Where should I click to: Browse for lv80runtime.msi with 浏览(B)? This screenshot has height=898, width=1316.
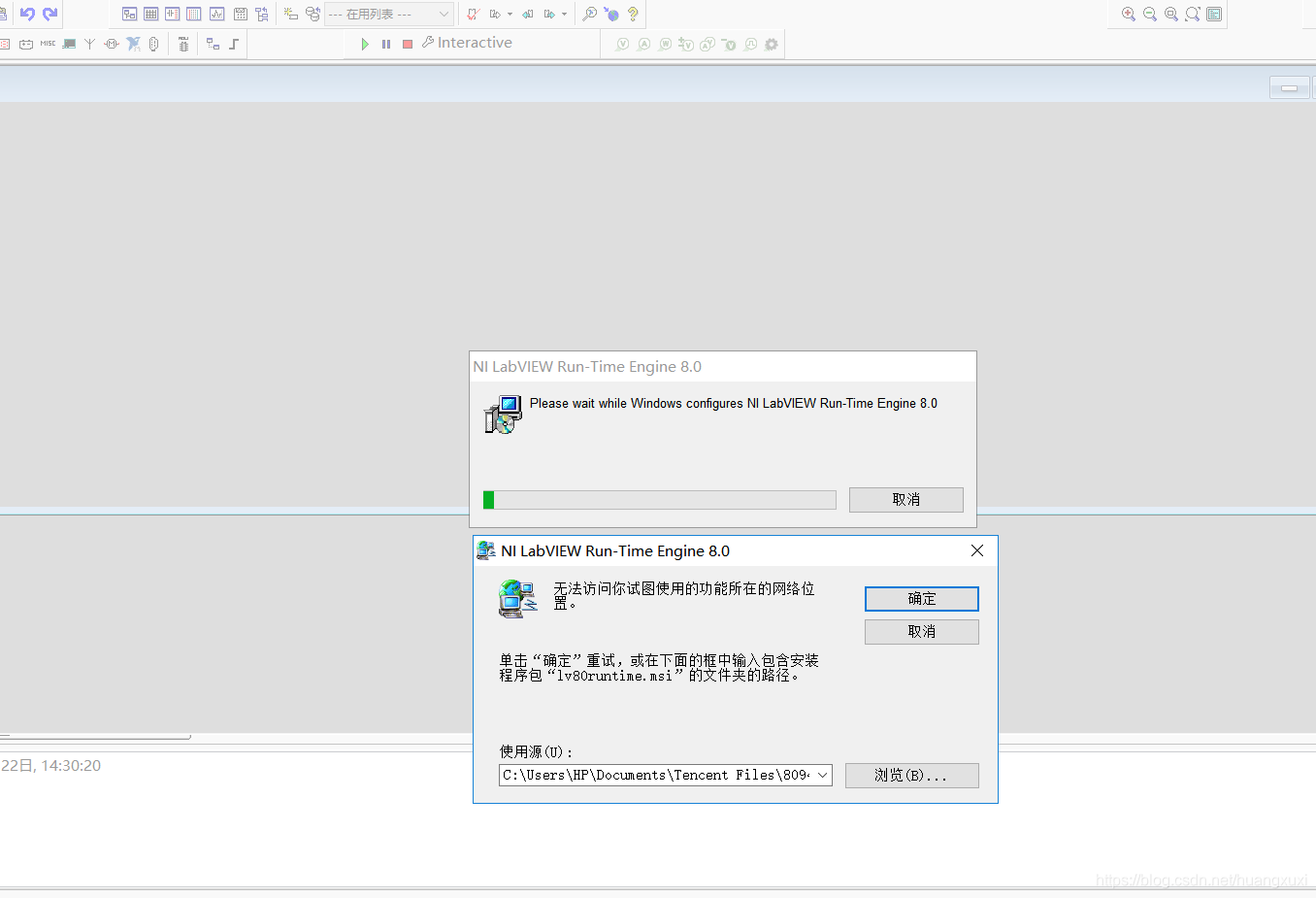[x=911, y=775]
